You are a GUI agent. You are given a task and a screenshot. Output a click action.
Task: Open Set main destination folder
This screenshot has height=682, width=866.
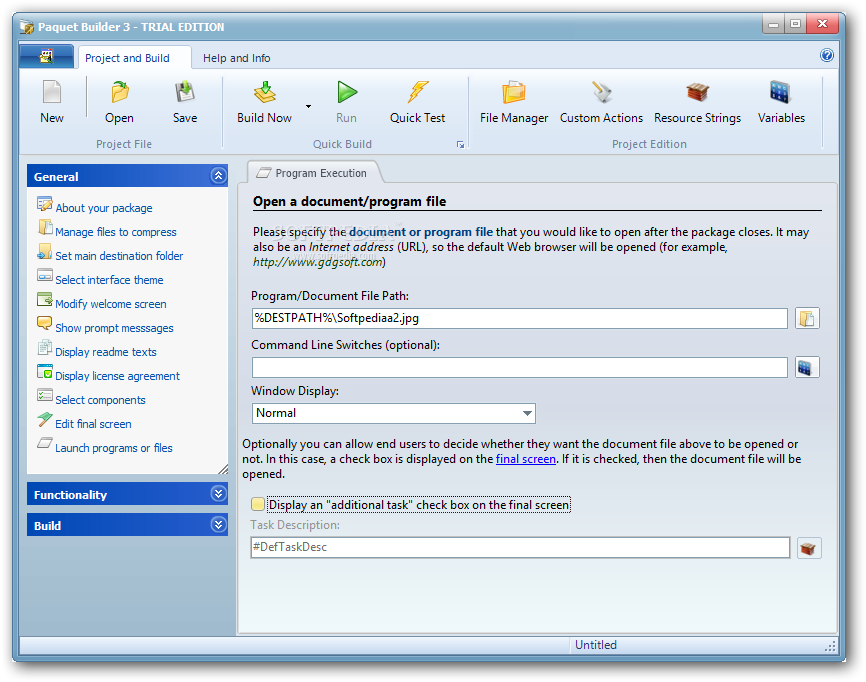119,256
